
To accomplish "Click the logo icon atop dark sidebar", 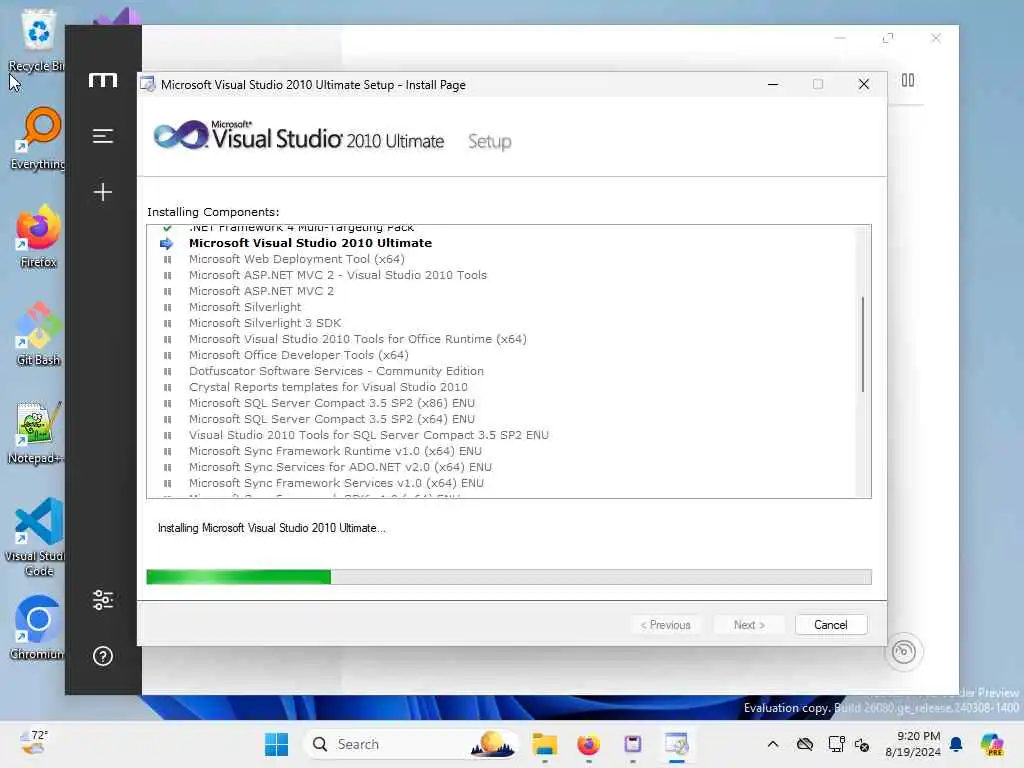I will 103,80.
